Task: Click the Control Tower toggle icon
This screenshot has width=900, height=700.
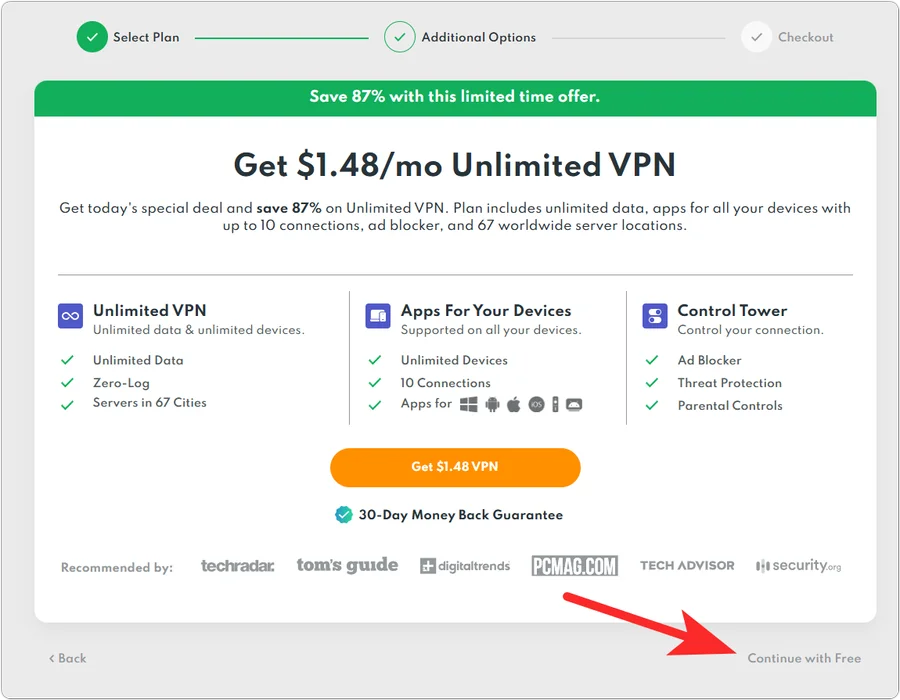Action: (655, 317)
